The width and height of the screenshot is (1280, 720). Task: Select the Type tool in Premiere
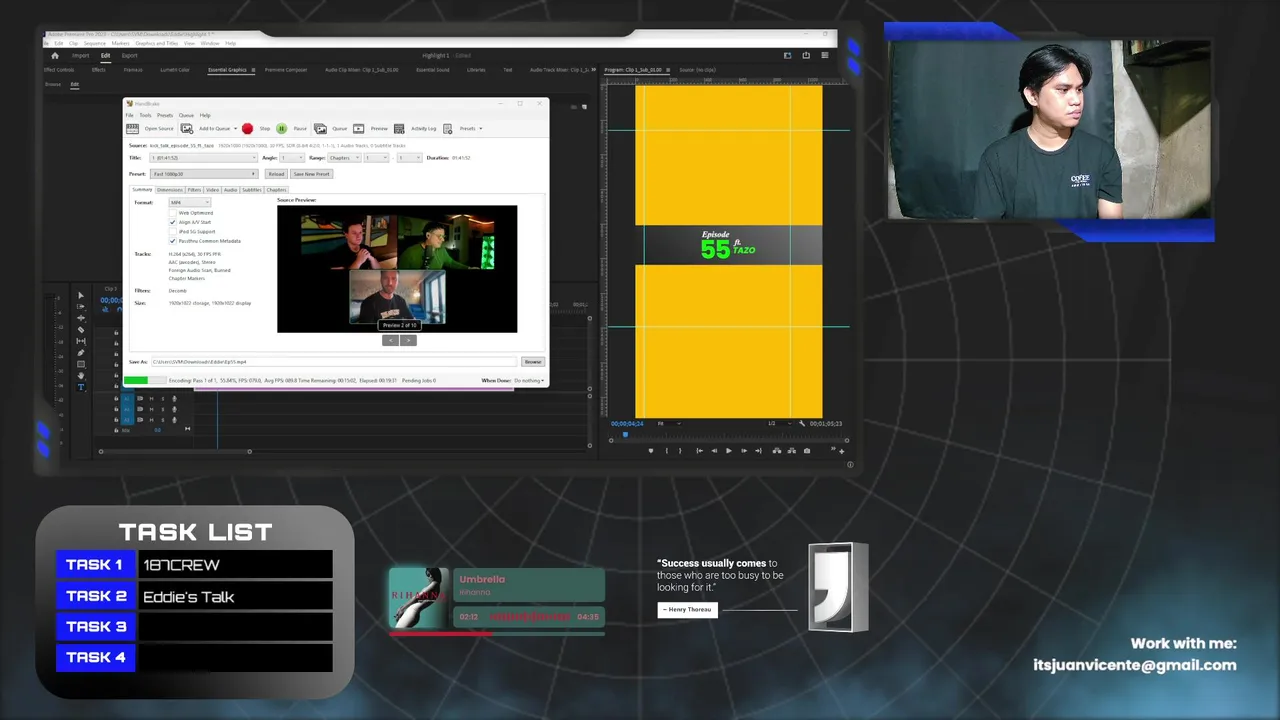click(x=81, y=387)
